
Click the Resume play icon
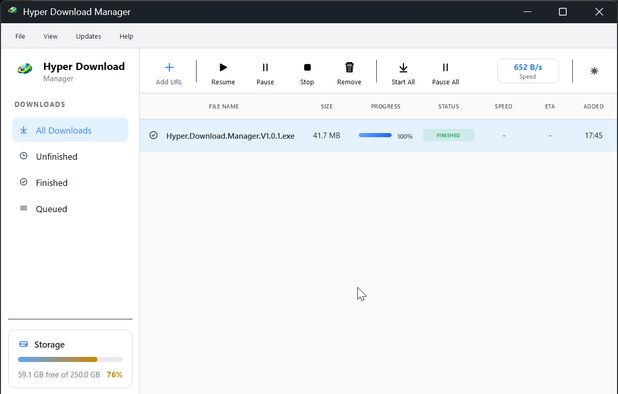(223, 67)
